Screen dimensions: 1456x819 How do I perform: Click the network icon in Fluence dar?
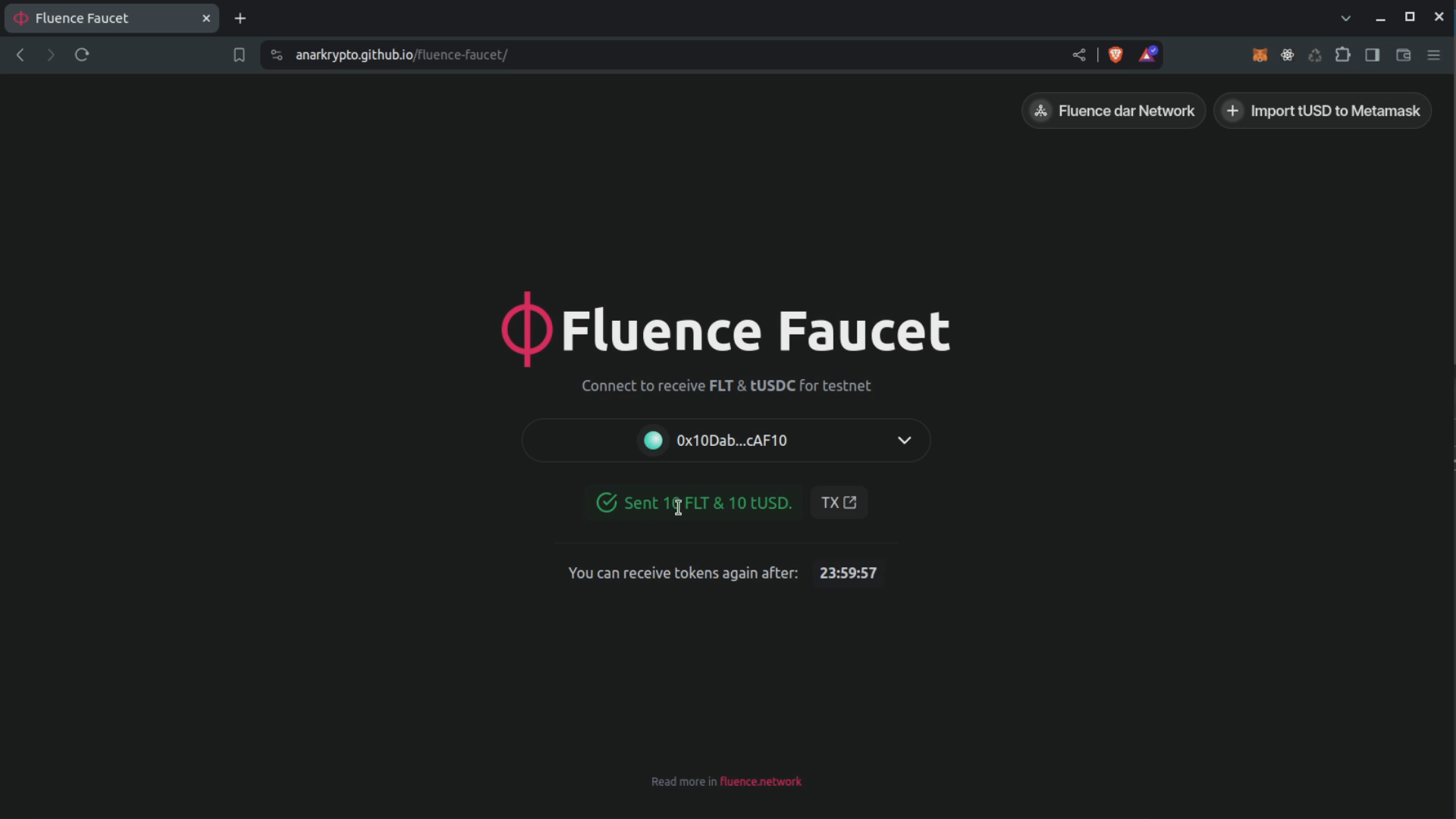click(x=1041, y=111)
